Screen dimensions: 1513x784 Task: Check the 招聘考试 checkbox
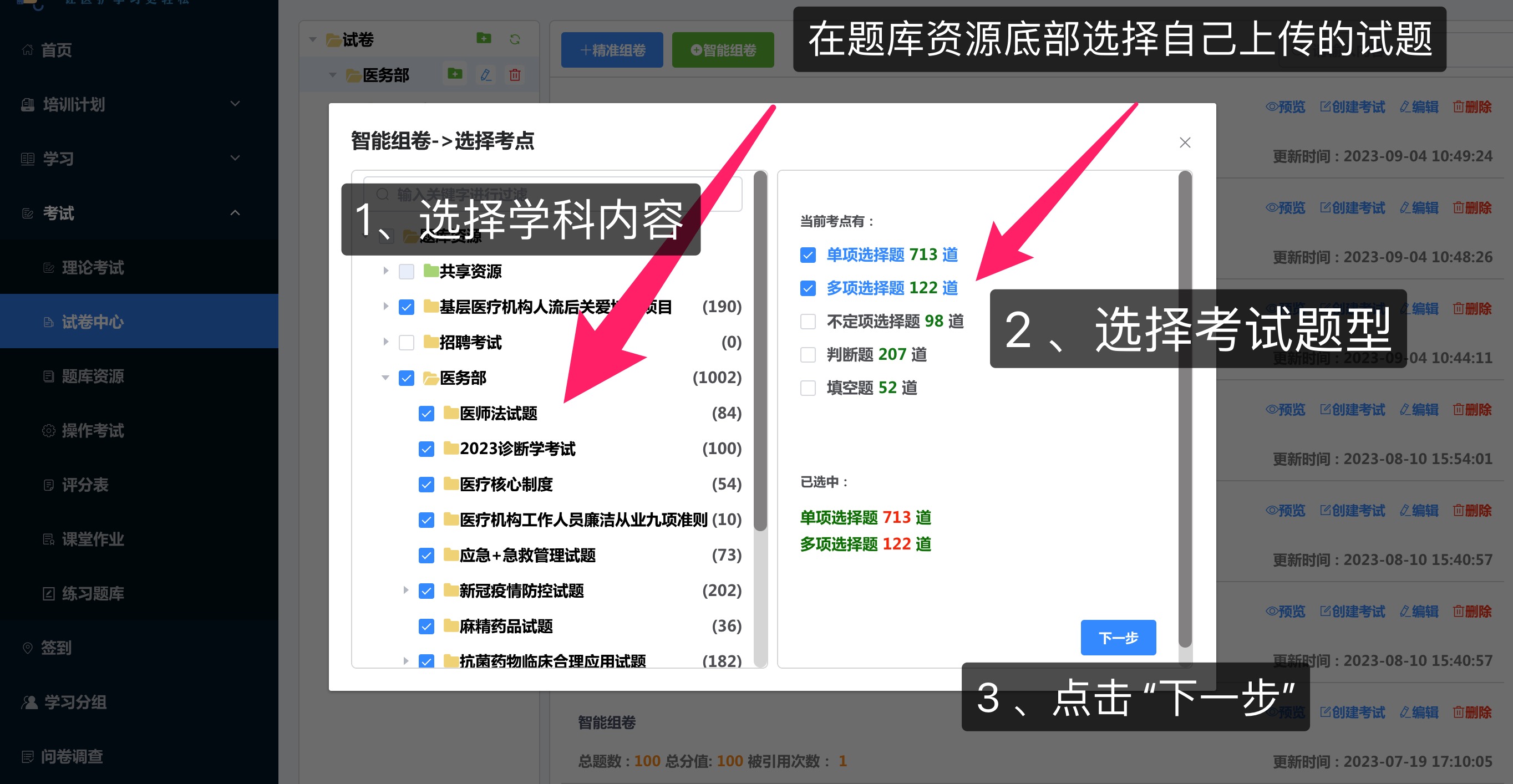[x=407, y=342]
